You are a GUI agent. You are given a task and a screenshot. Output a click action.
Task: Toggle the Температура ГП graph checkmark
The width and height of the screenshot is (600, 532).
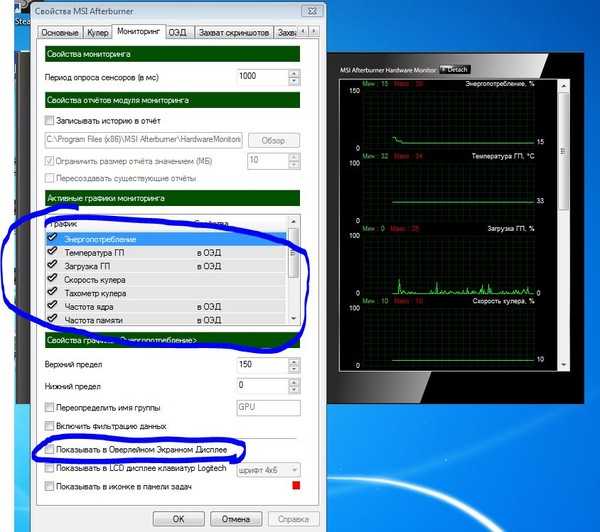tap(52, 251)
